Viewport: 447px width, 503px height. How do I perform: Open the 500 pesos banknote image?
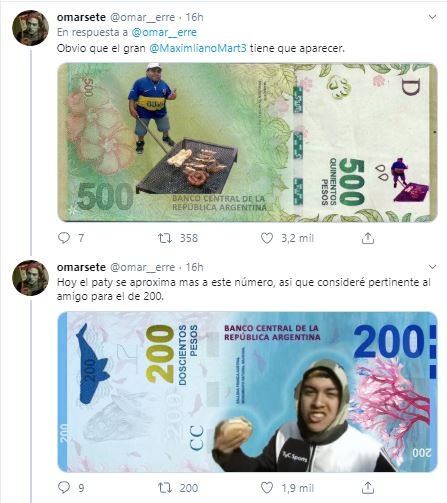point(247,142)
